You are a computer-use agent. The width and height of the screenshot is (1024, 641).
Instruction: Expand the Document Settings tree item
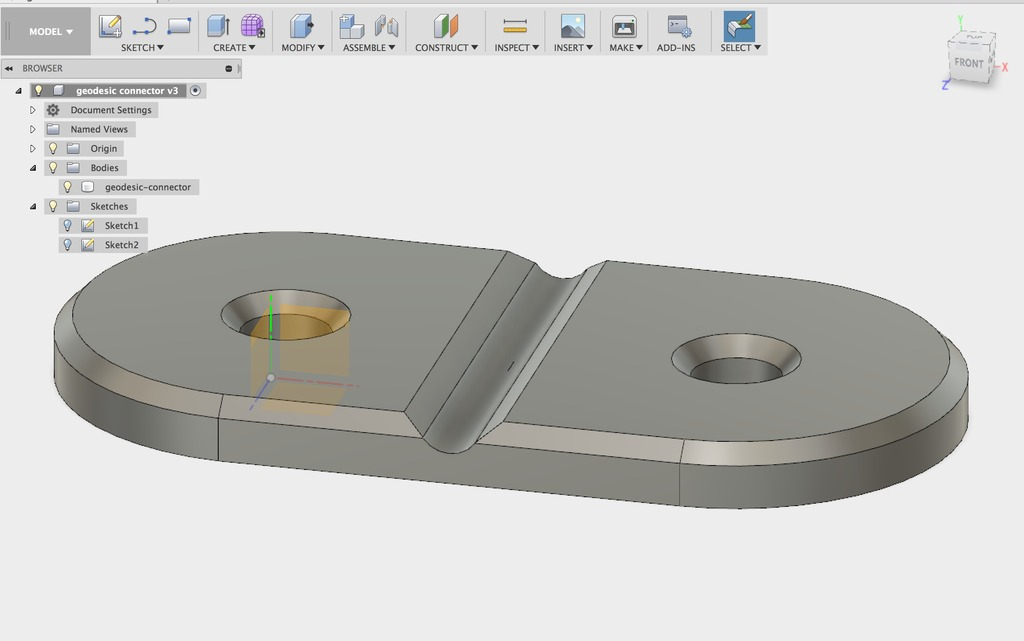click(31, 109)
